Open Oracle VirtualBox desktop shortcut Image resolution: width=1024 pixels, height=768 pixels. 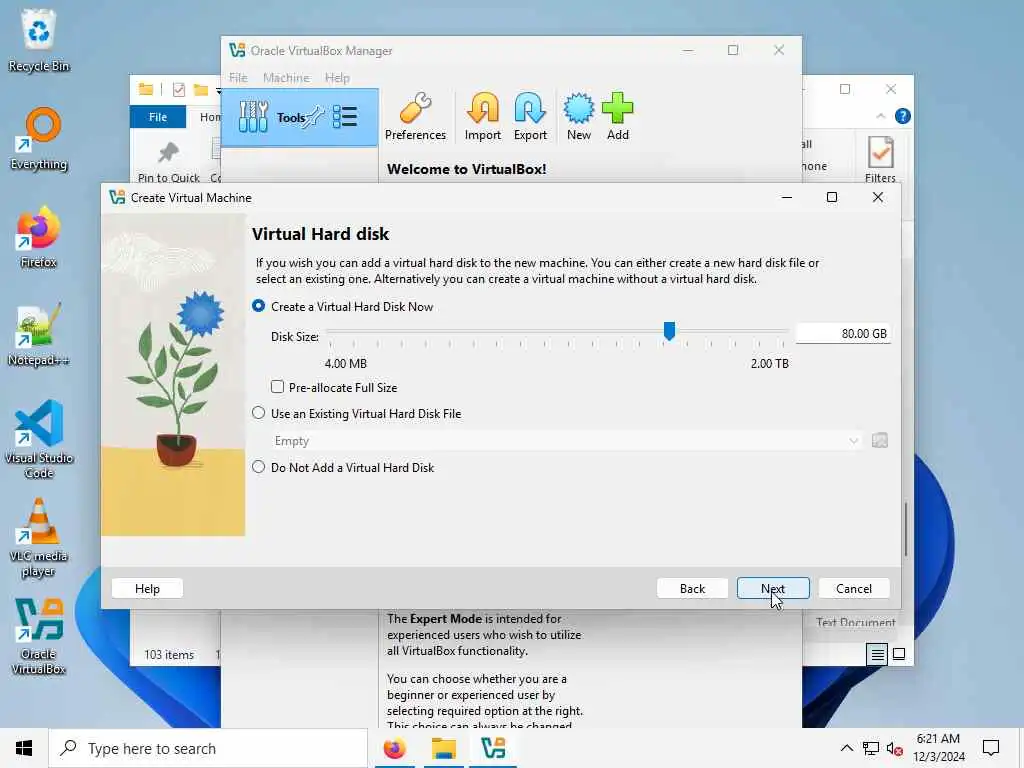pos(39,636)
